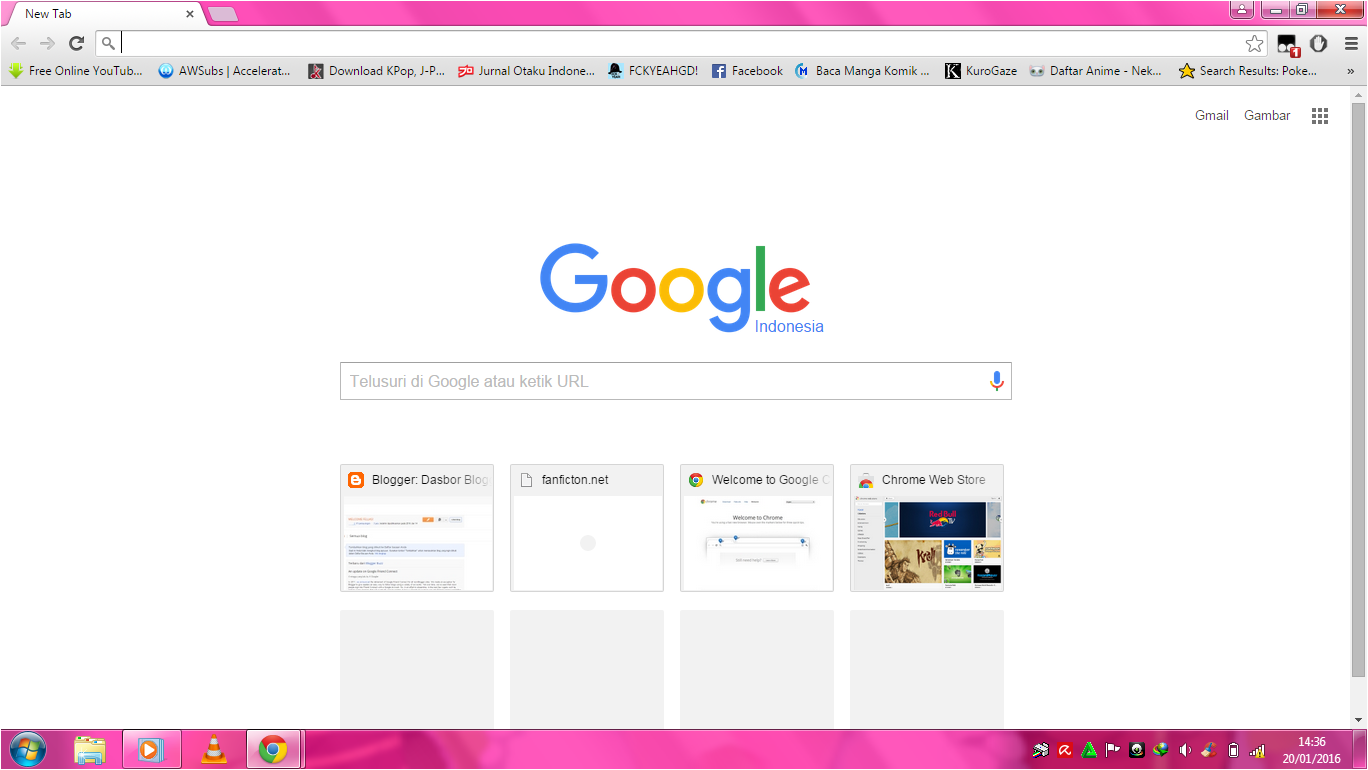Click the page's vertical scrollbar

point(1359,391)
